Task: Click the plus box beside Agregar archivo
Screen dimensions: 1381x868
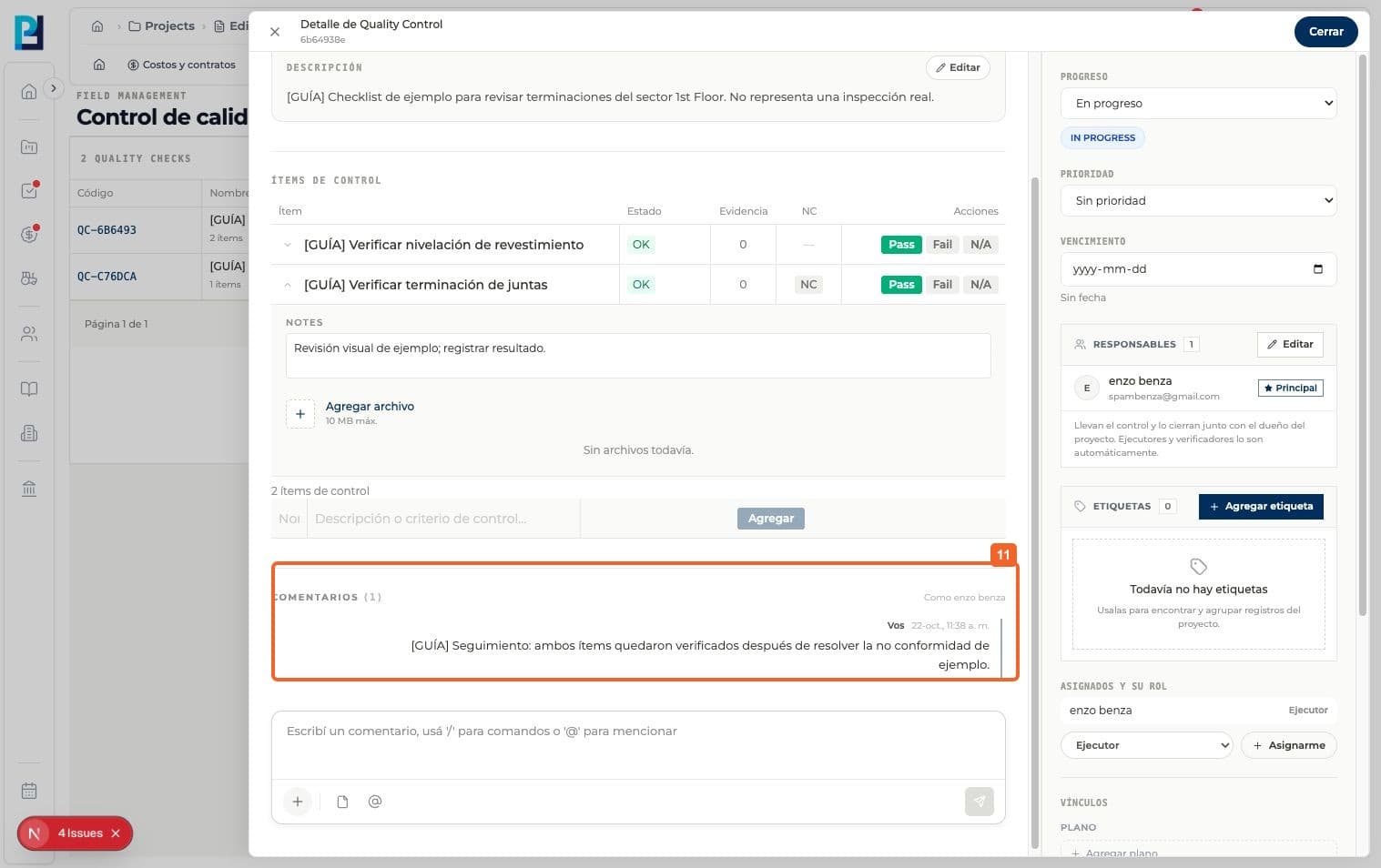Action: click(x=300, y=414)
